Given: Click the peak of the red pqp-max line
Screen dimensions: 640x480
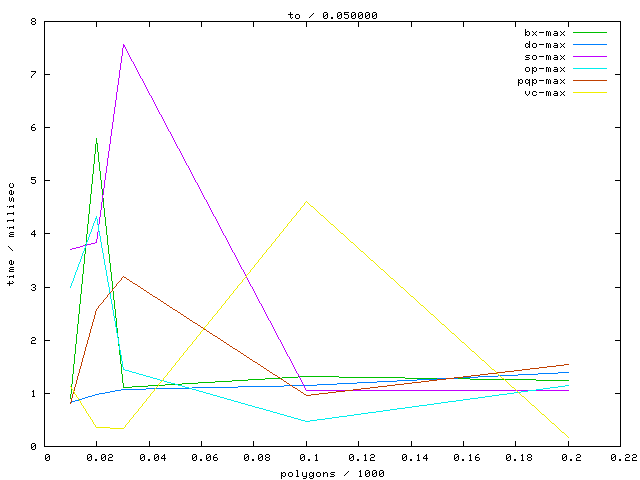Looking at the screenshot, I should pos(123,276).
